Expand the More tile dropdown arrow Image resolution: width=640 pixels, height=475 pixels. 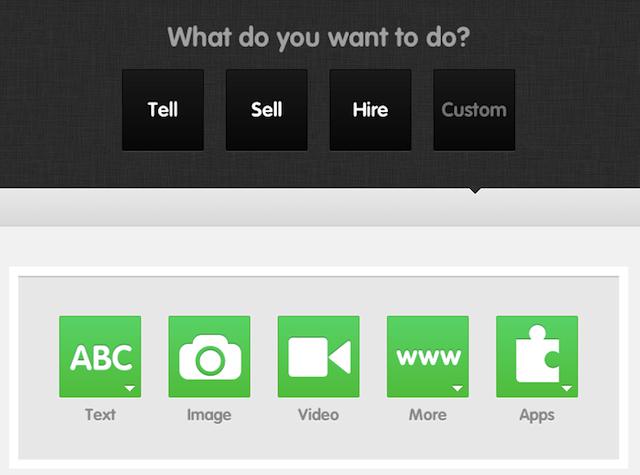(458, 388)
